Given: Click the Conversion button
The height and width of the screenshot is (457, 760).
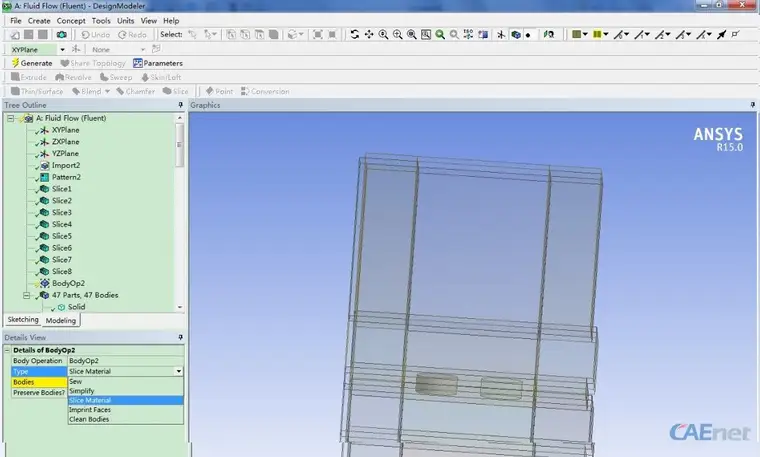Looking at the screenshot, I should coord(265,91).
